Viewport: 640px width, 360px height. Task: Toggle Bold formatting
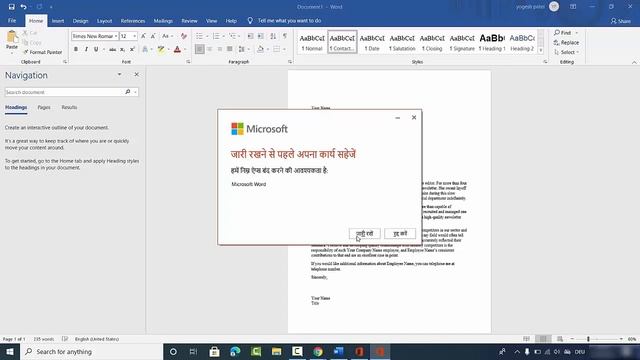point(76,49)
